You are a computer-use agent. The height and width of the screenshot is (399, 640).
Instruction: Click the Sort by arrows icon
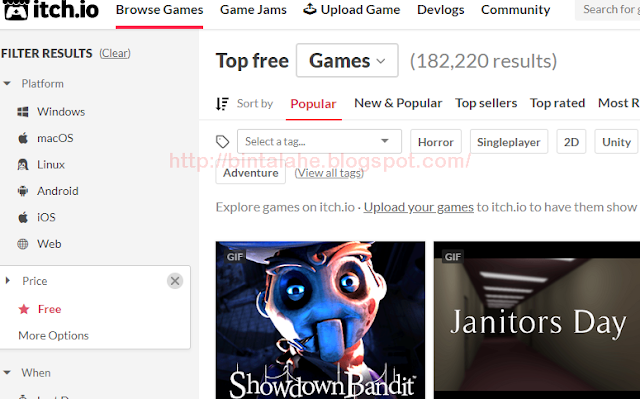[222, 104]
